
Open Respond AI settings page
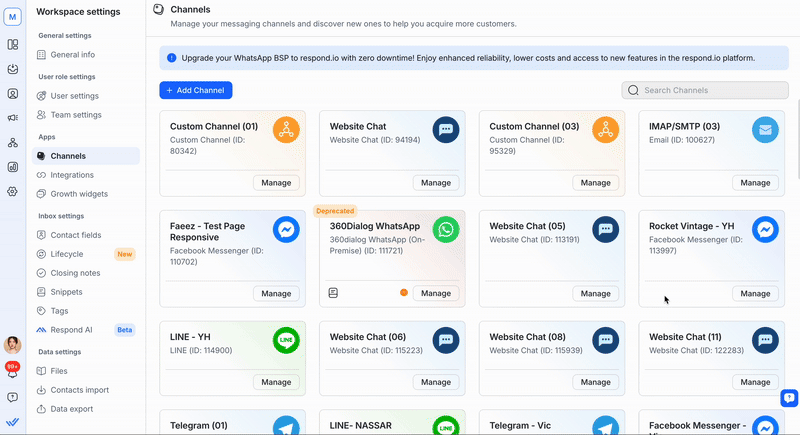[x=72, y=329]
